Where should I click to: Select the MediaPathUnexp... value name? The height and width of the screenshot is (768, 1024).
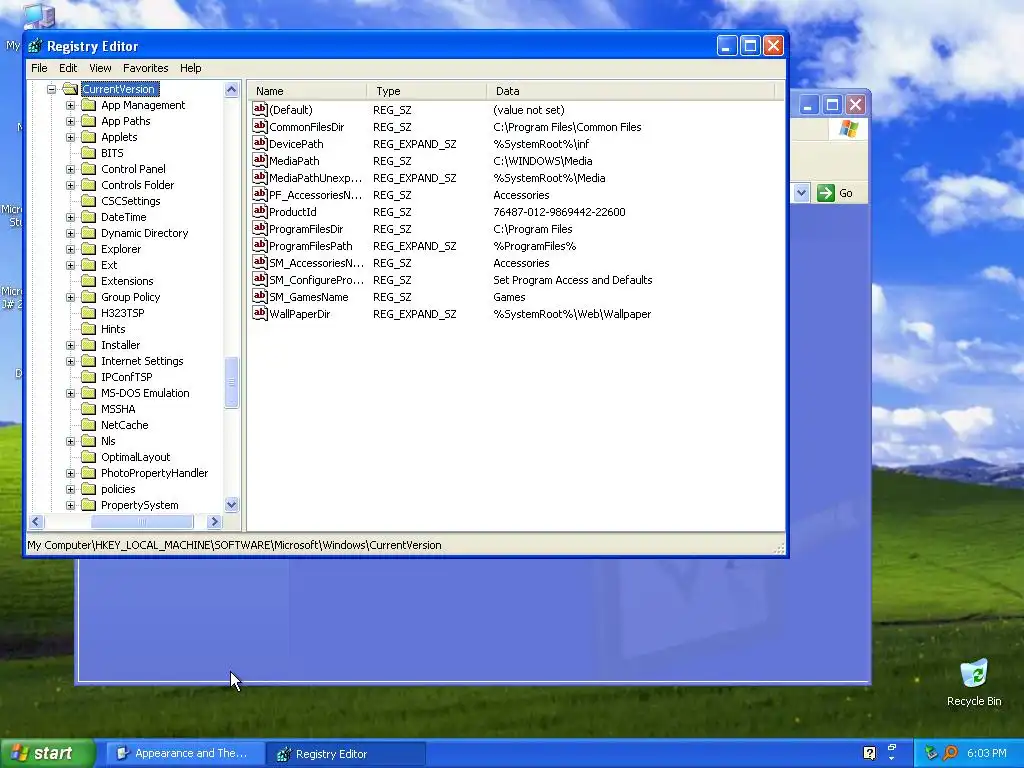tap(315, 178)
